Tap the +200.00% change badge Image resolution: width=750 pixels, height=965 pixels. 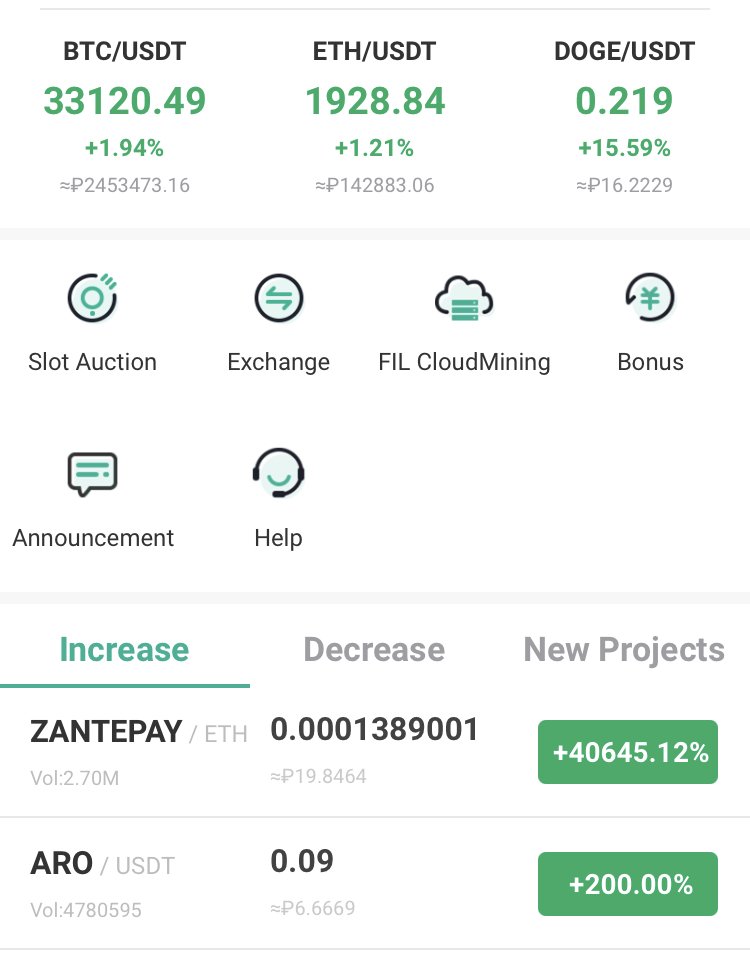coord(628,884)
